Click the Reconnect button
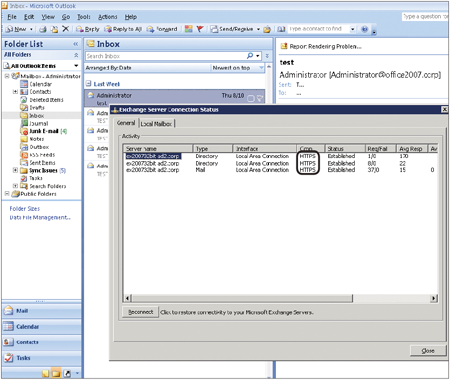450x380 pixels. tap(140, 312)
